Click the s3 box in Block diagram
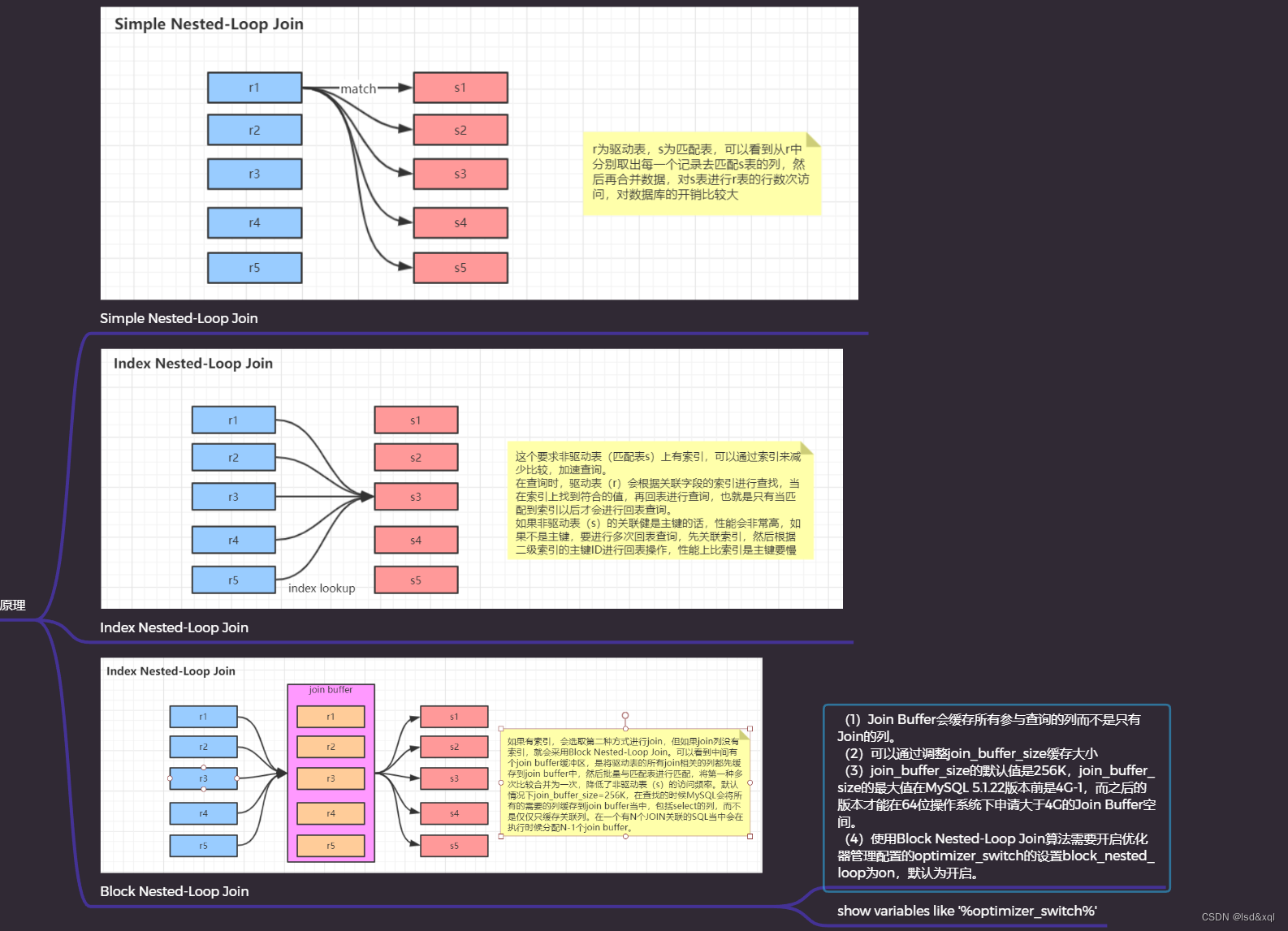 pyautogui.click(x=454, y=778)
